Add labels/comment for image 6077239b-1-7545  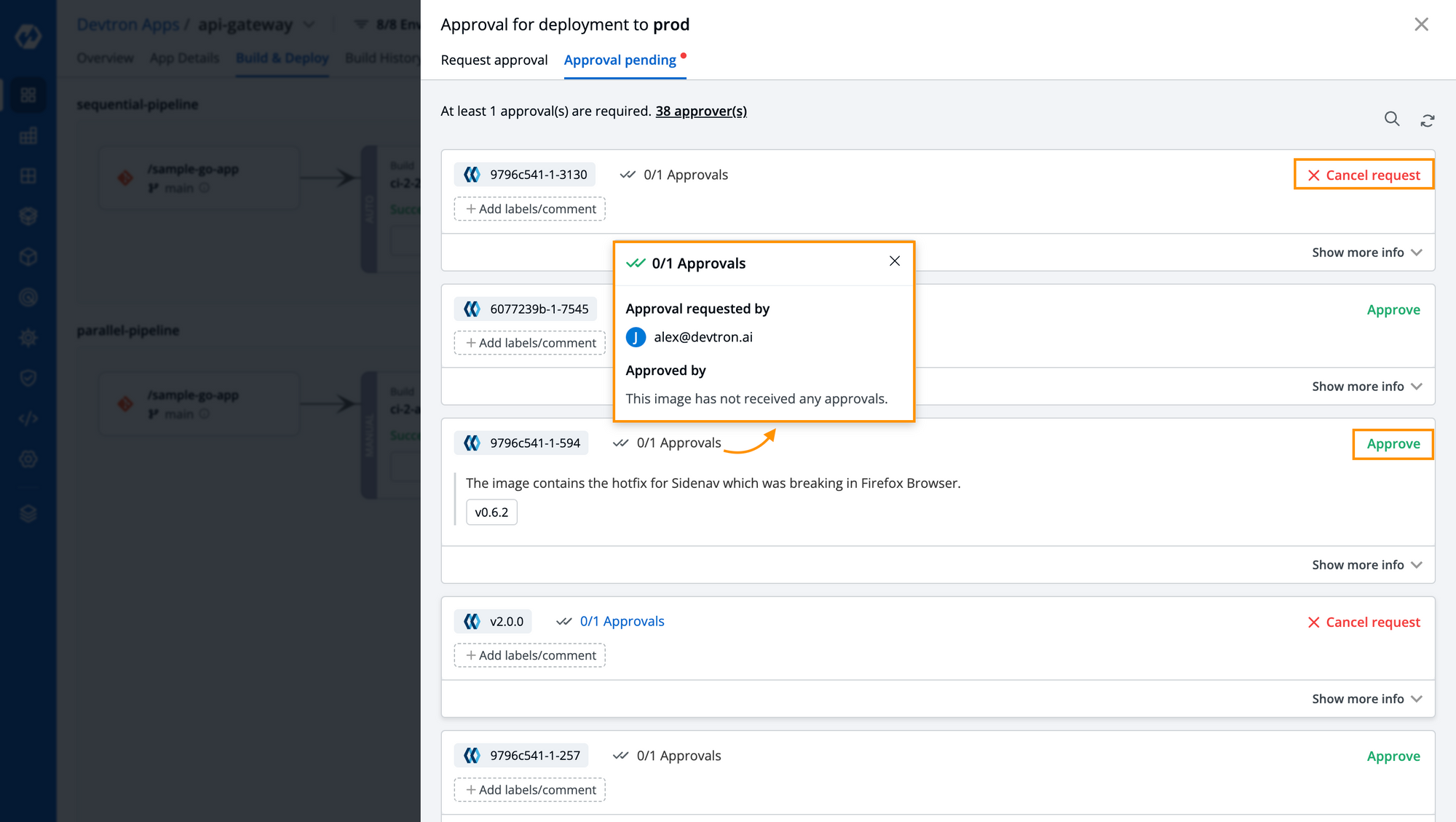pyautogui.click(x=530, y=343)
